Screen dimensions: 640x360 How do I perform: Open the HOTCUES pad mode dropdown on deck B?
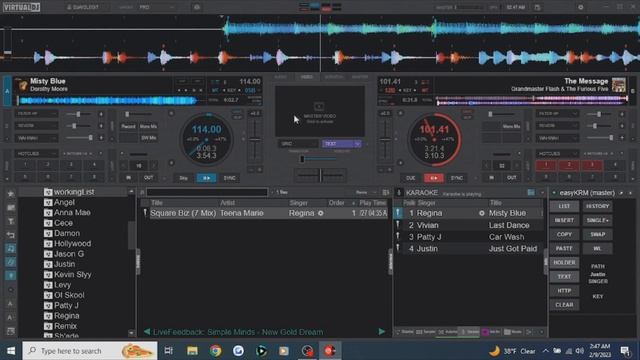click(557, 153)
